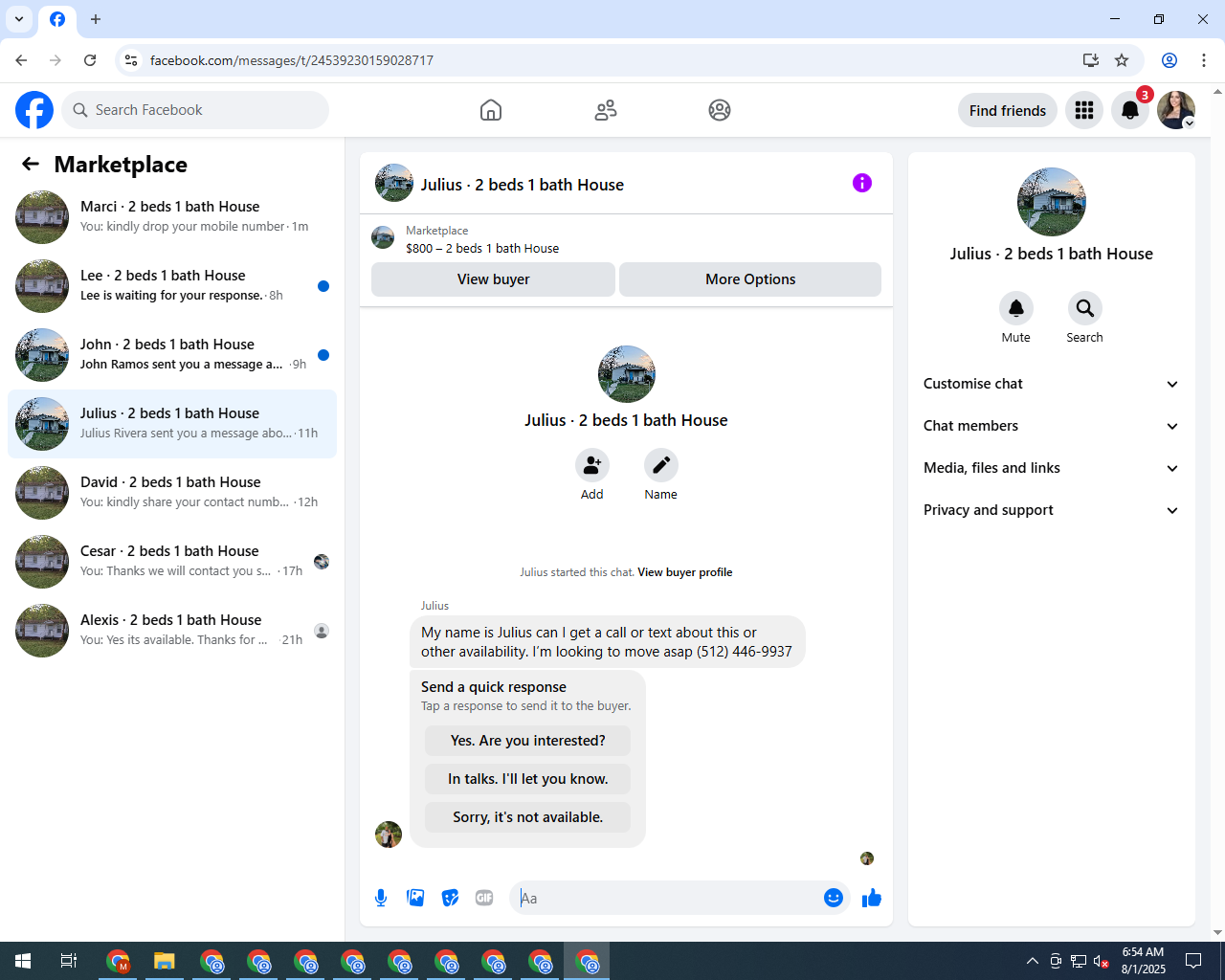Open David's house conversation

coord(172,493)
